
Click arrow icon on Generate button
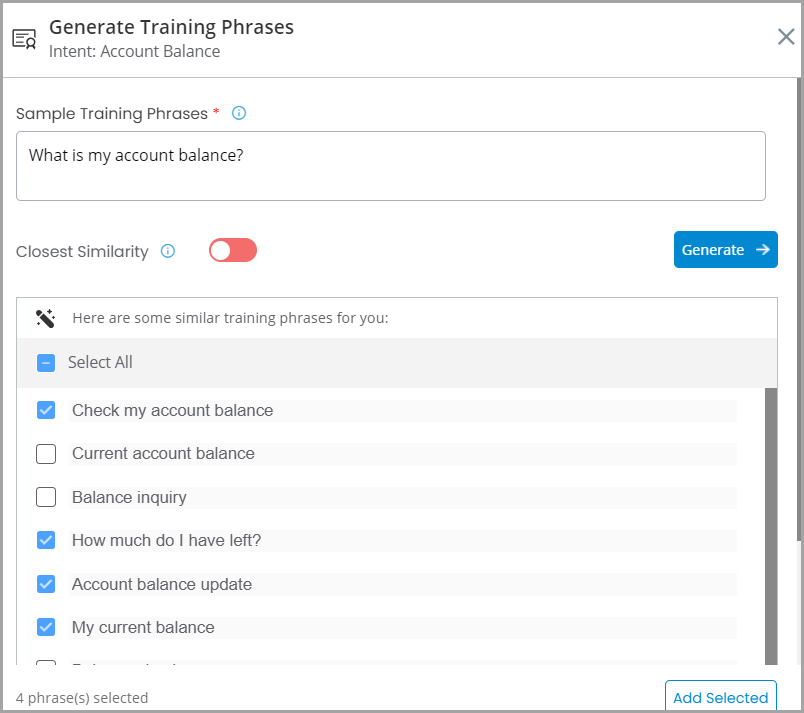763,250
